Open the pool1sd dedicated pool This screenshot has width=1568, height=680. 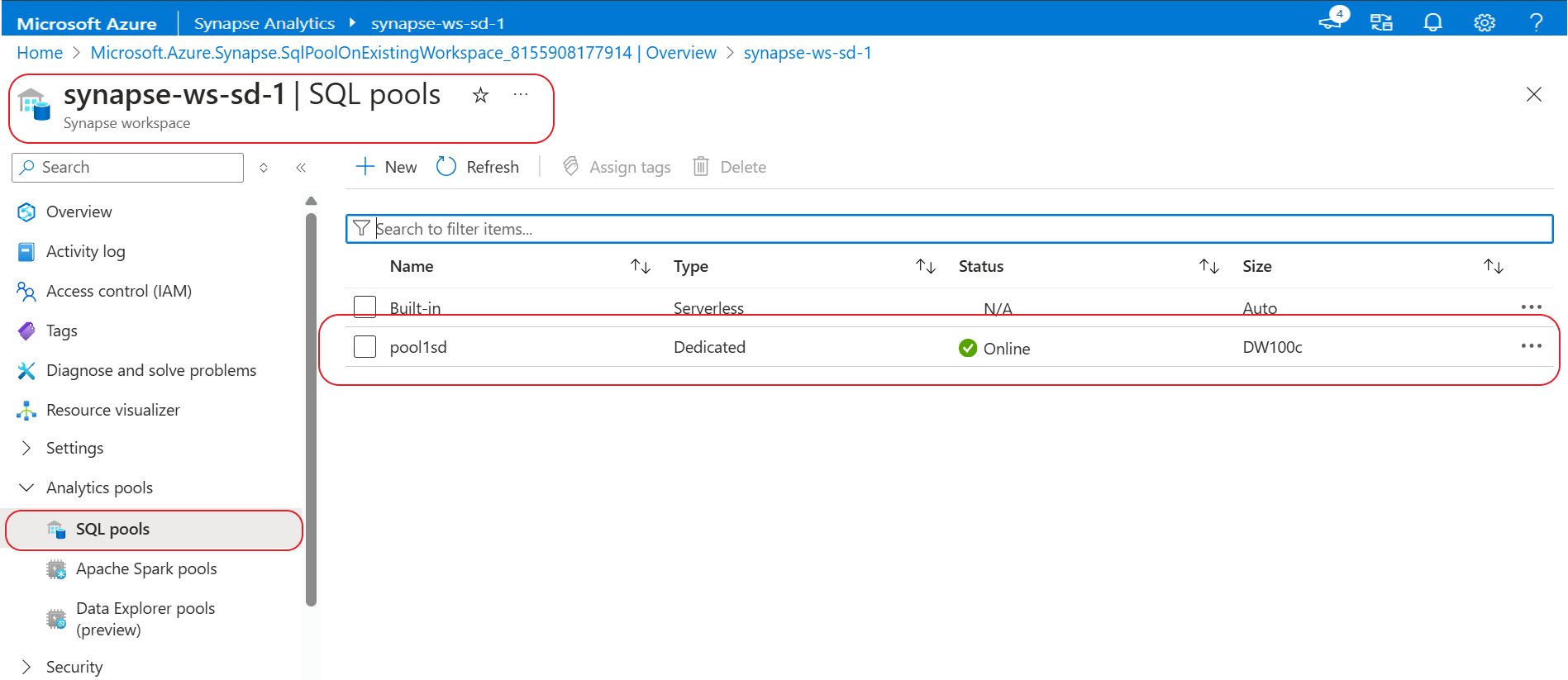coord(418,347)
